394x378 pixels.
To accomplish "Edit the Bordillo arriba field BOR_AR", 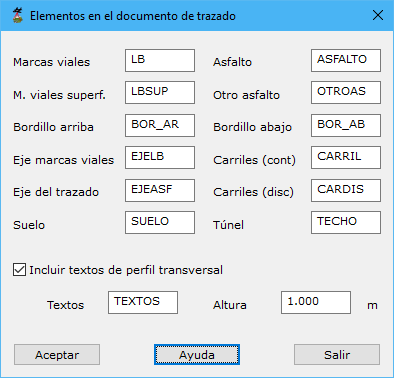I will [x=160, y=125].
